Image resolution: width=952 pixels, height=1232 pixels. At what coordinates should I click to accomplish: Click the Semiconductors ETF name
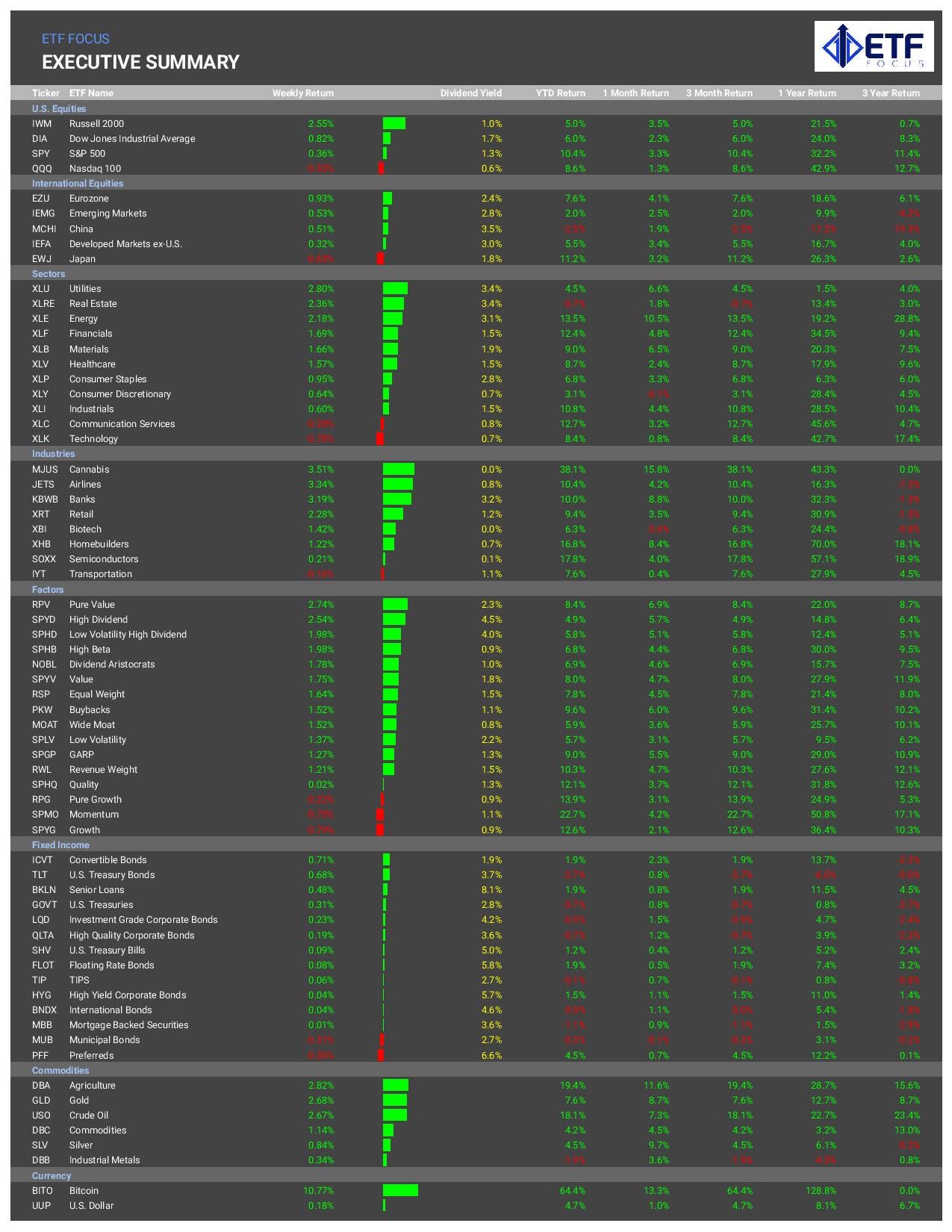[x=104, y=559]
